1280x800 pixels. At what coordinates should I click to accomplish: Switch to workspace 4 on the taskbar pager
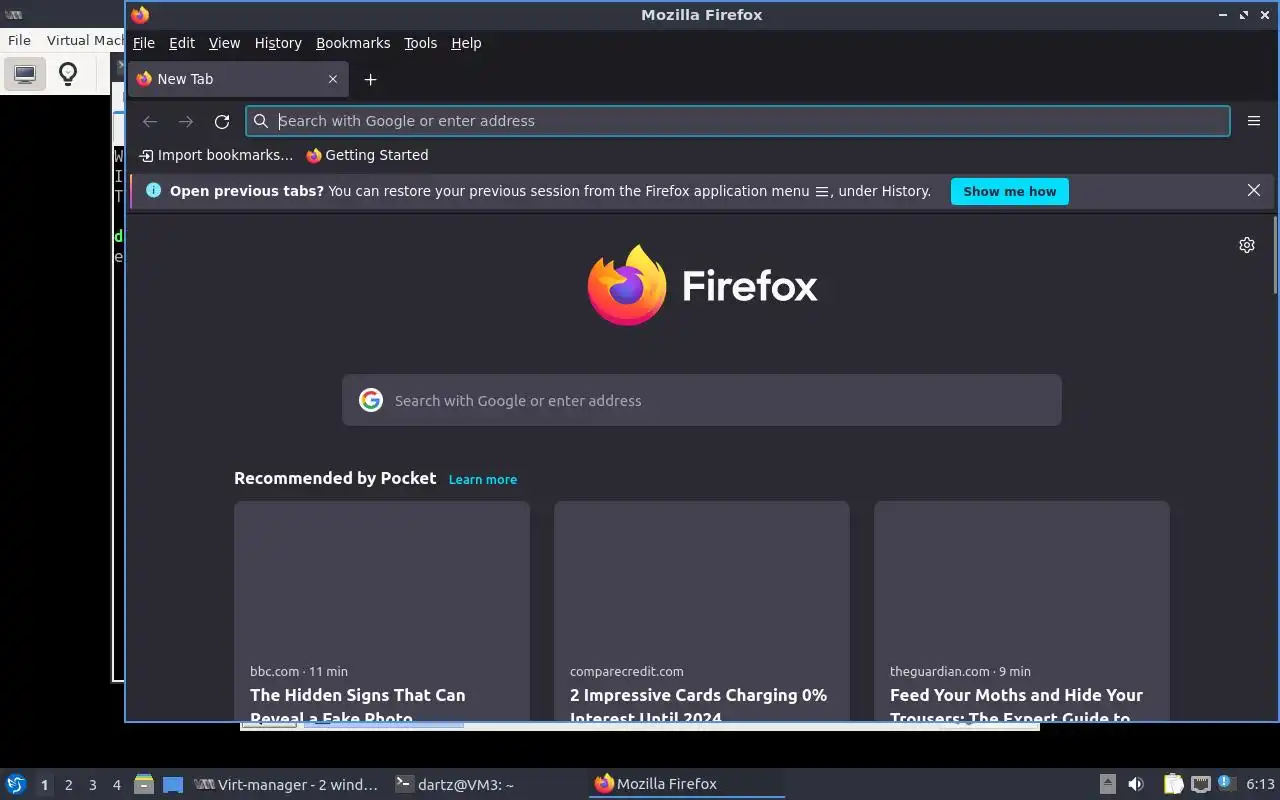[116, 785]
